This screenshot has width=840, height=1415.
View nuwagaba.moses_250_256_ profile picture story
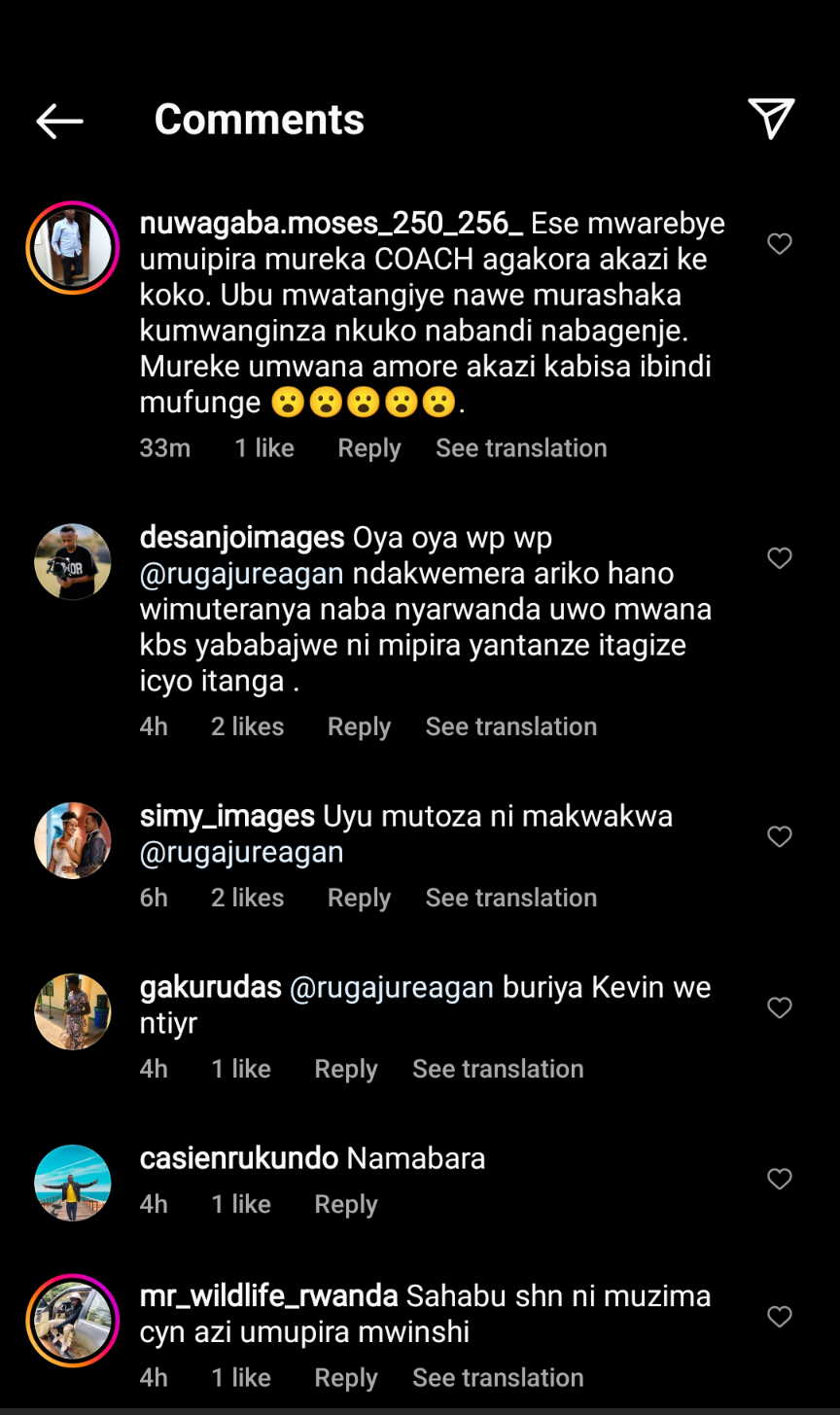tap(73, 248)
